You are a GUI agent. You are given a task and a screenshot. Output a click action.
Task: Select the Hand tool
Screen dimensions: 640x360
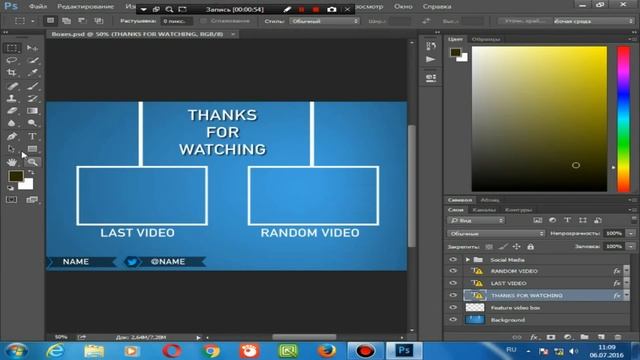(x=12, y=162)
